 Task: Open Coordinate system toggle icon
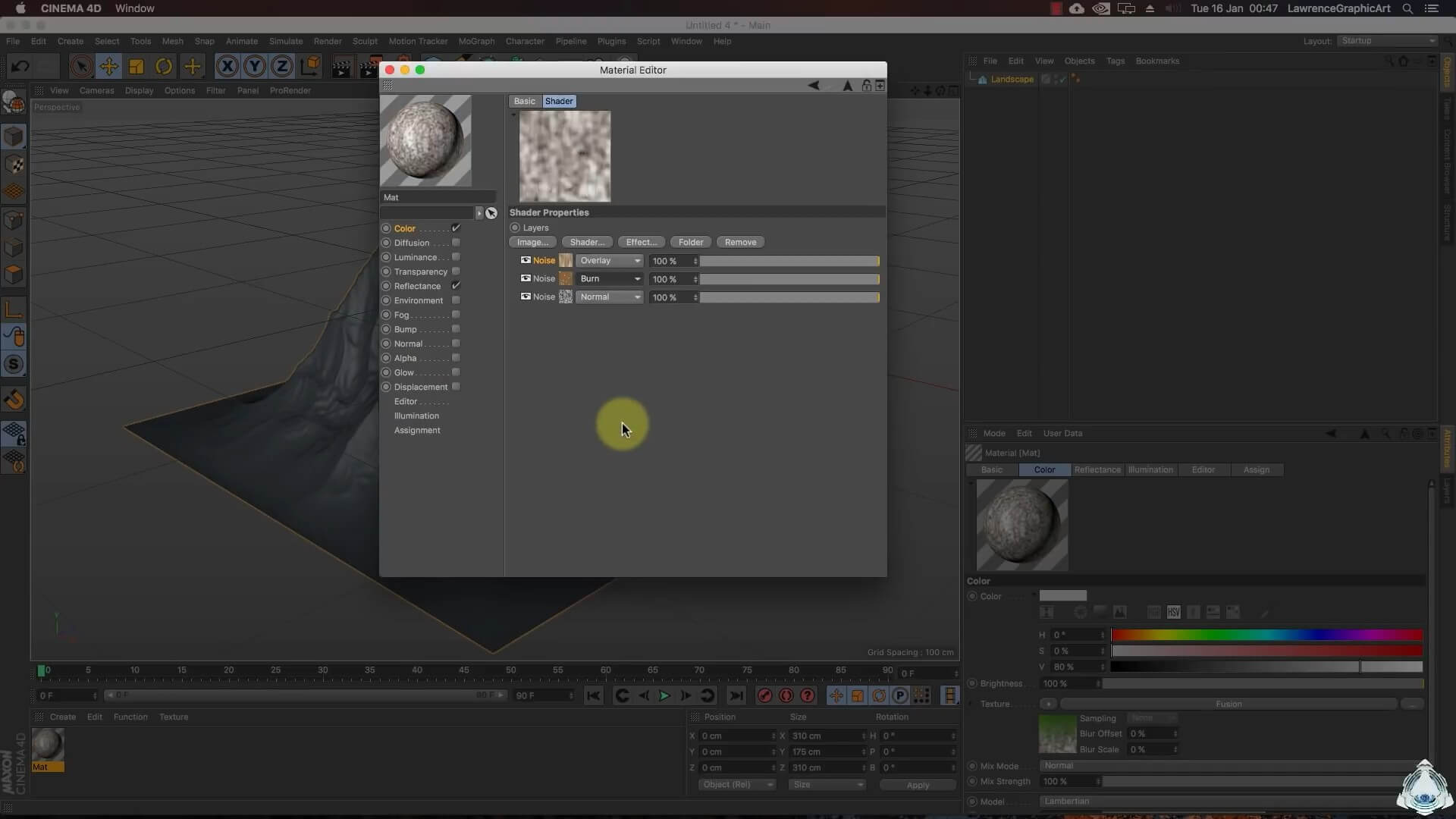pos(310,67)
